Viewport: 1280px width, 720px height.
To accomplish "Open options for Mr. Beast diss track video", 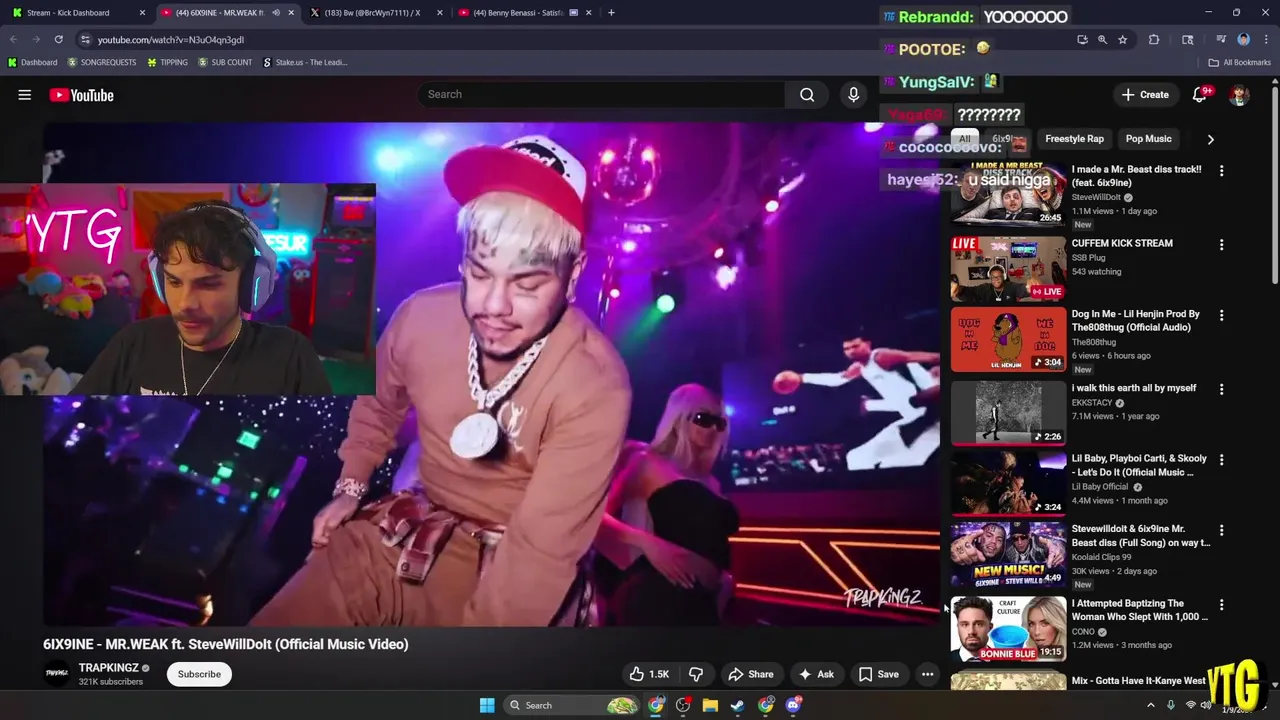I will 1221,171.
